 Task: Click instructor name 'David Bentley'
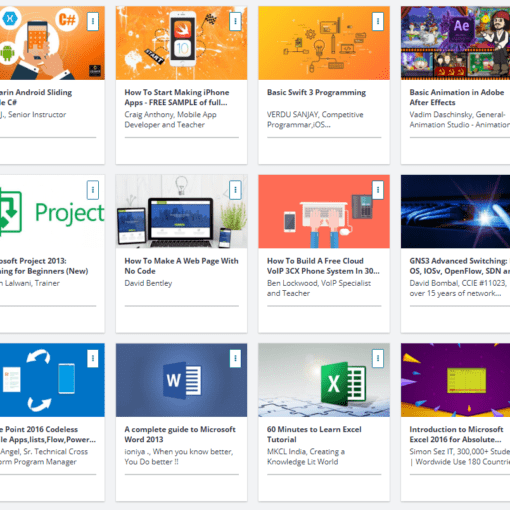148,283
